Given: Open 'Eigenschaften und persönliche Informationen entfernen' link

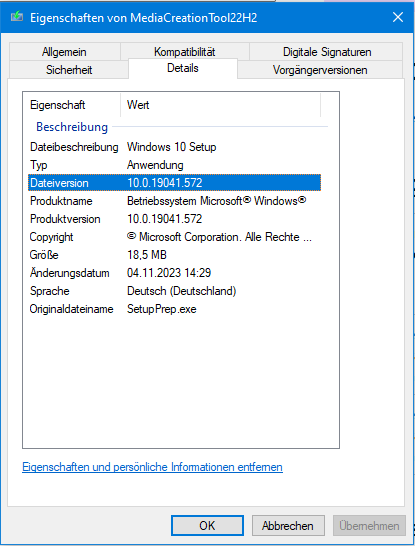Looking at the screenshot, I should [x=152, y=467].
